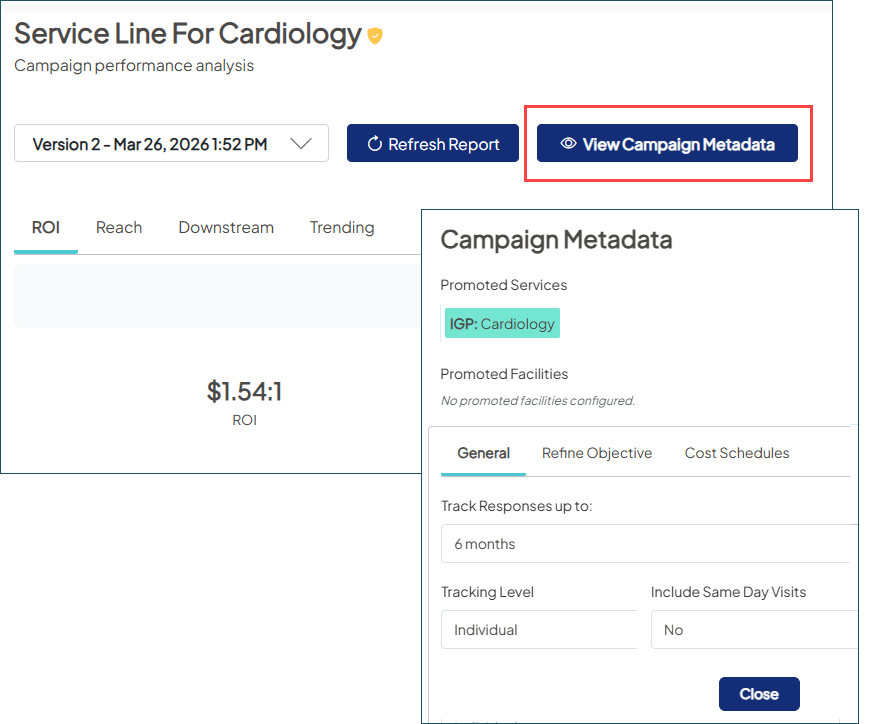
Task: View the Trending tab
Action: pos(342,227)
